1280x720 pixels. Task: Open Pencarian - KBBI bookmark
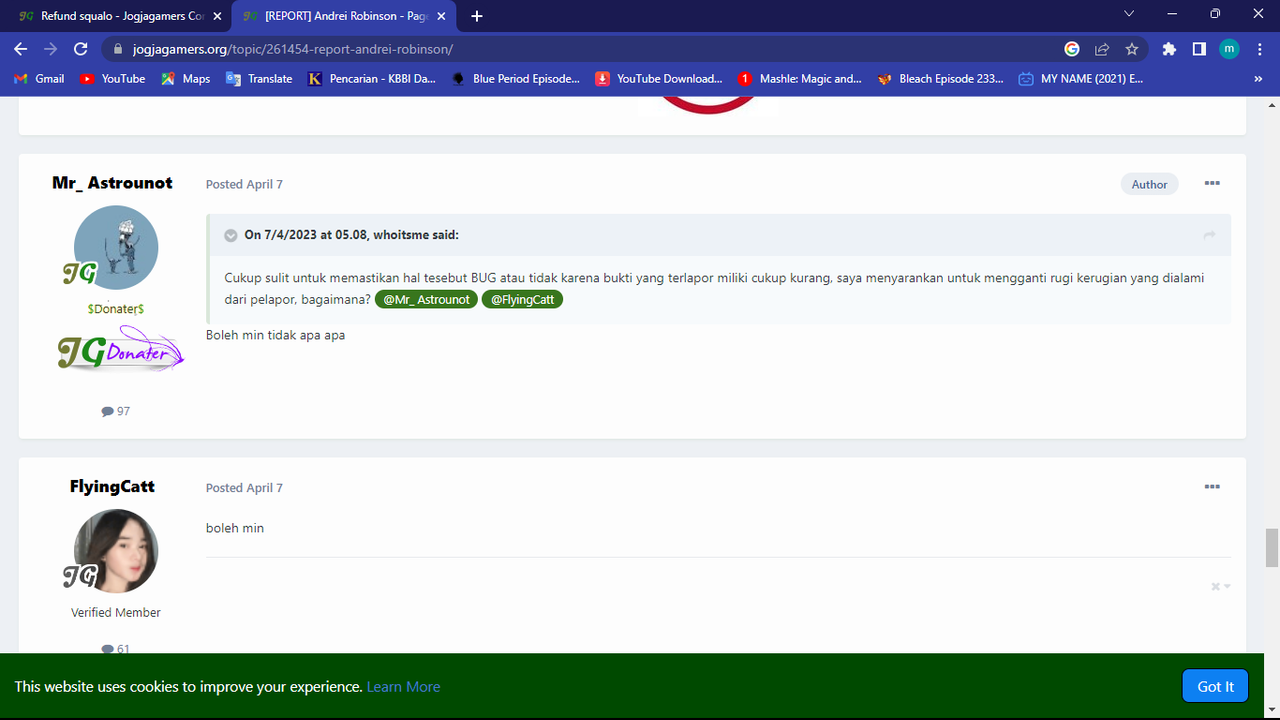[x=372, y=78]
